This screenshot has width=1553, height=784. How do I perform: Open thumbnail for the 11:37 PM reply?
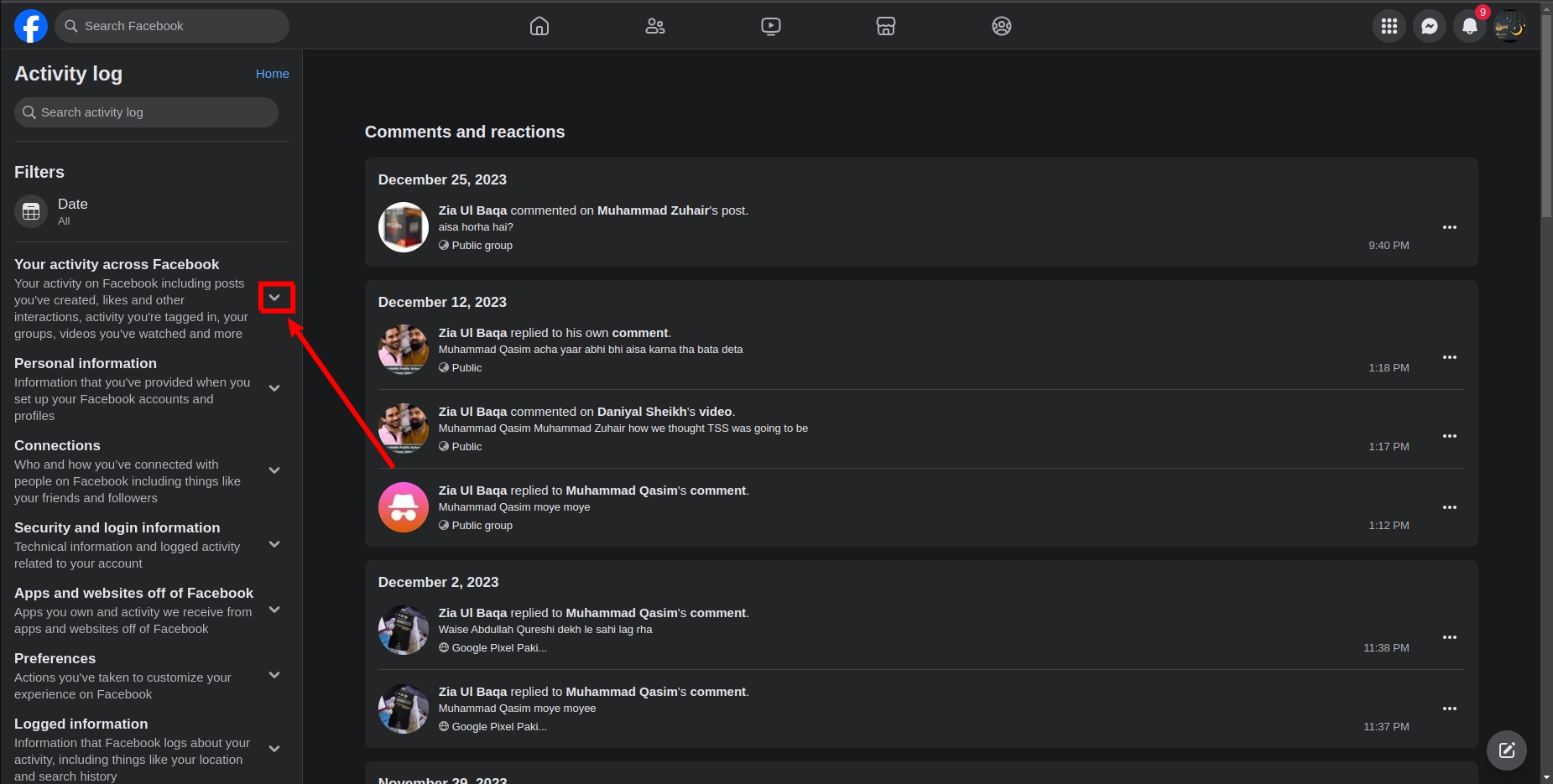[404, 709]
